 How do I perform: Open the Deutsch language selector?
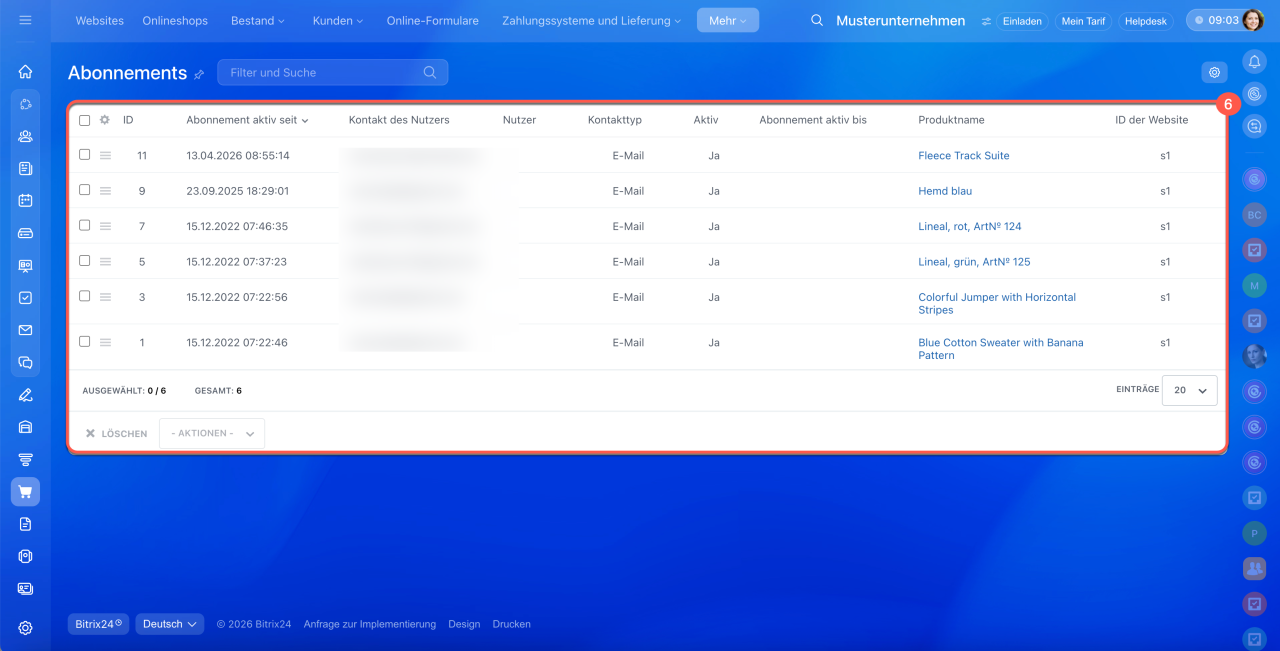click(170, 624)
